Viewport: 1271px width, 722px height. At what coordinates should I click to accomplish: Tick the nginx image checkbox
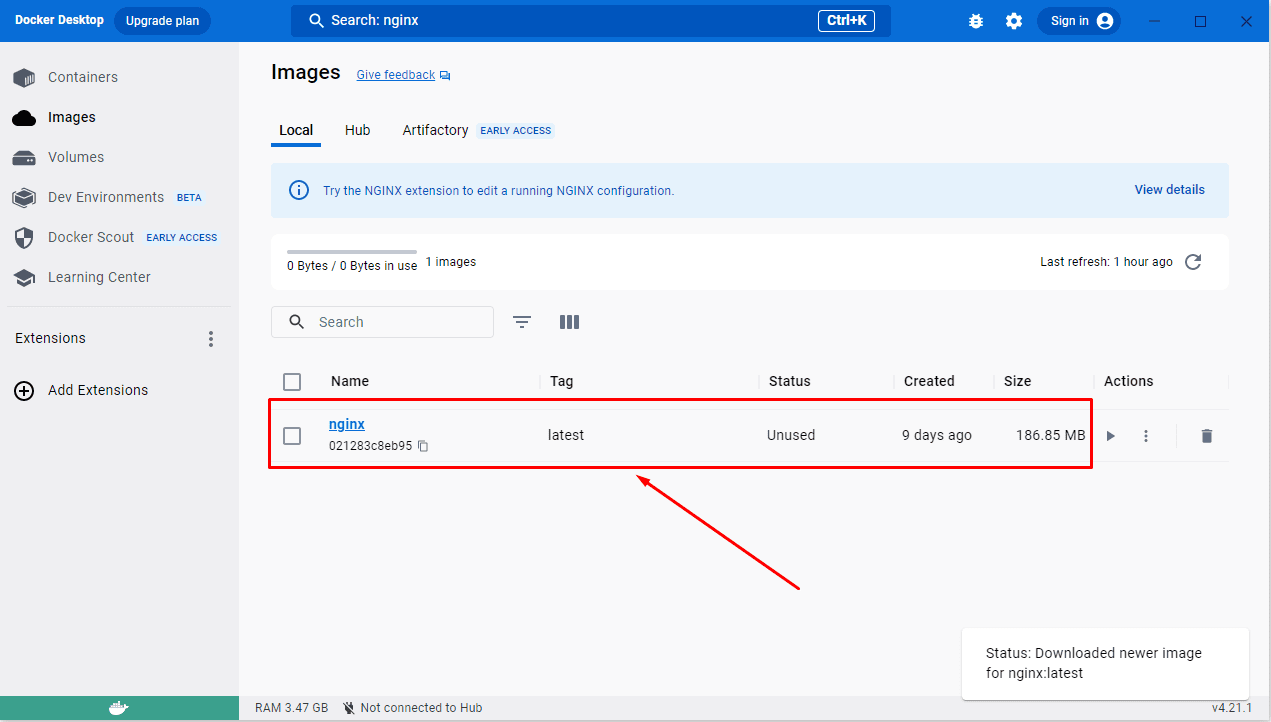[x=292, y=436]
